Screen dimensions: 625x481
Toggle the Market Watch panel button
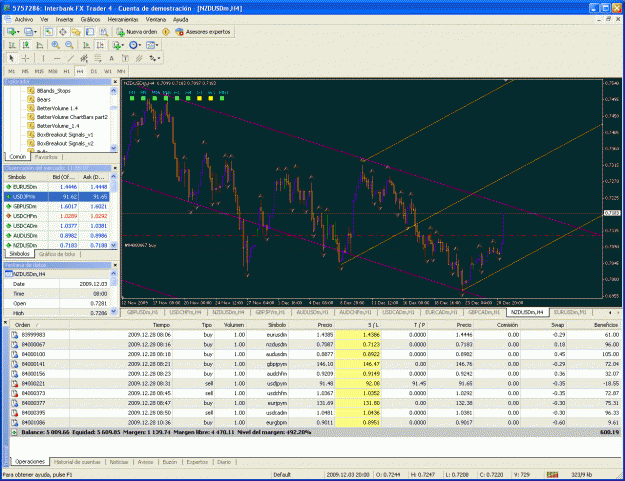[49, 31]
